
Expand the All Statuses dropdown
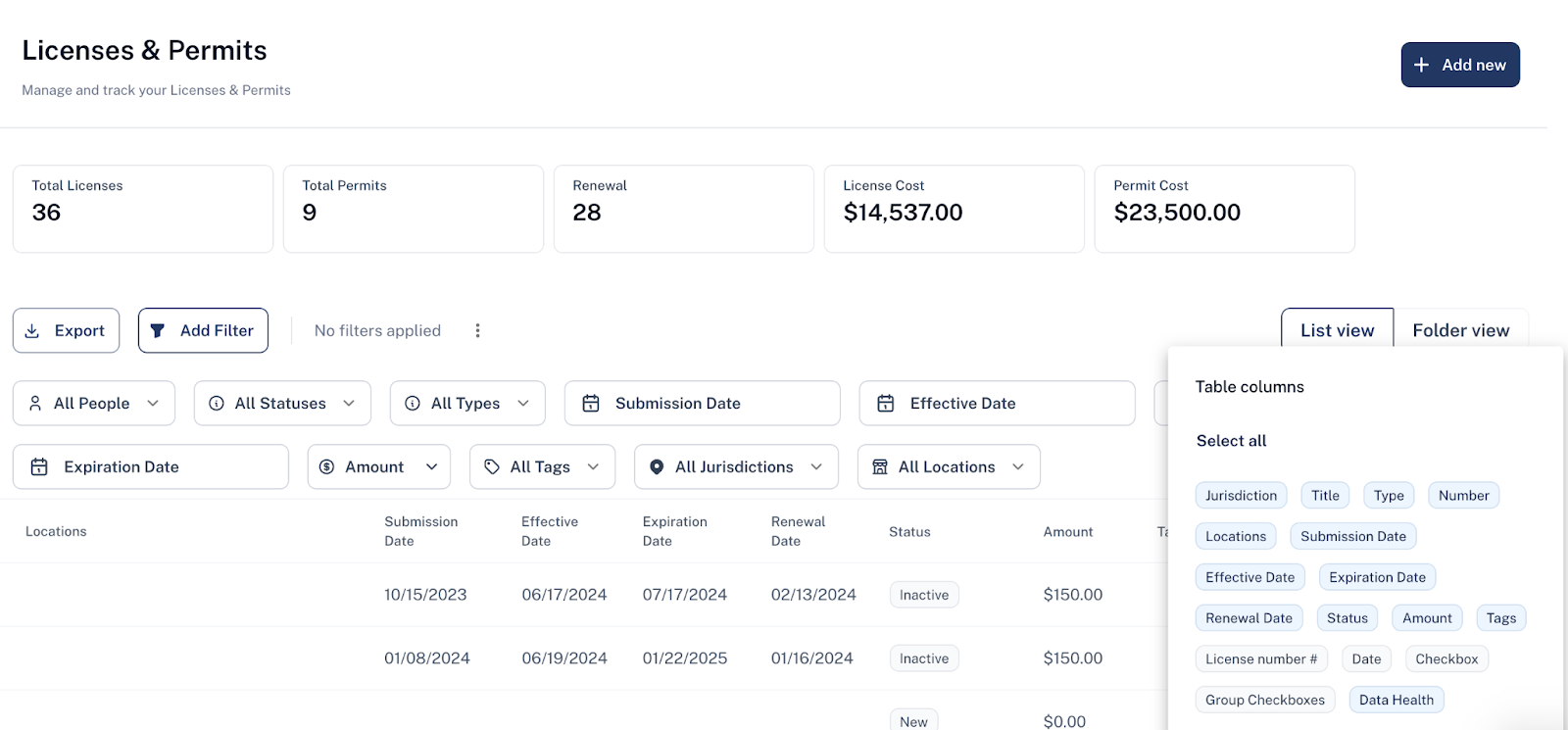(x=282, y=404)
